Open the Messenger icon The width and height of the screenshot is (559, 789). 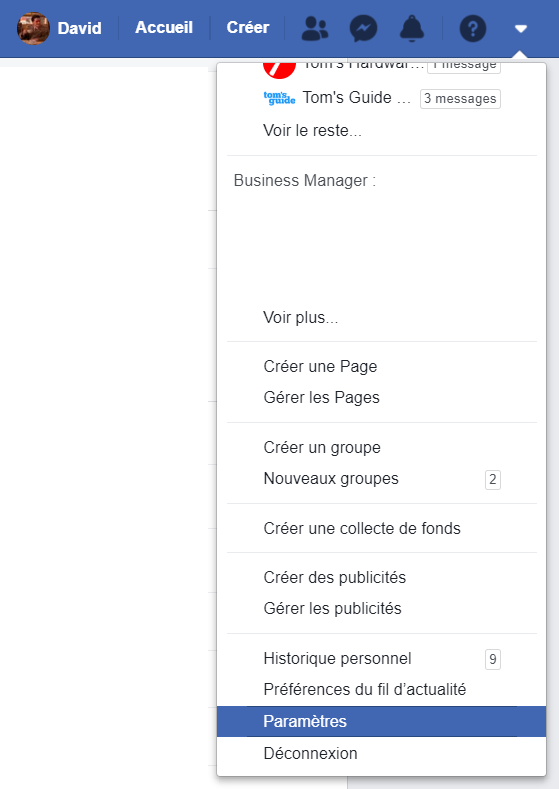point(363,28)
